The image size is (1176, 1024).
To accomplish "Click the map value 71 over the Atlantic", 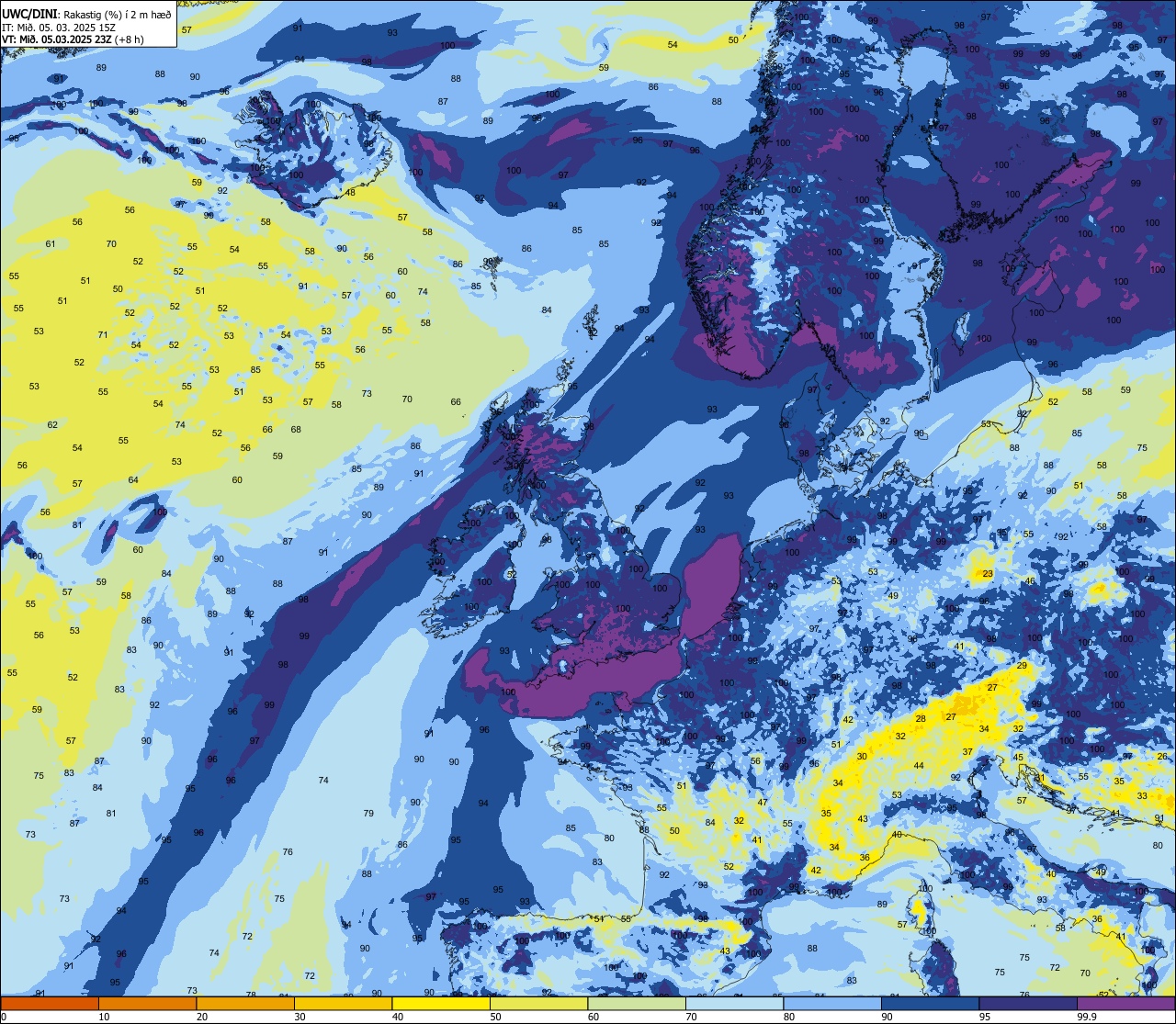I will [103, 335].
